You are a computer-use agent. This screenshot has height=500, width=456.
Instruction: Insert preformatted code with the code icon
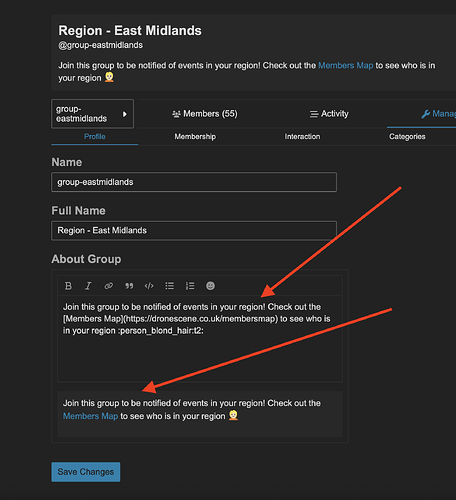point(149,286)
